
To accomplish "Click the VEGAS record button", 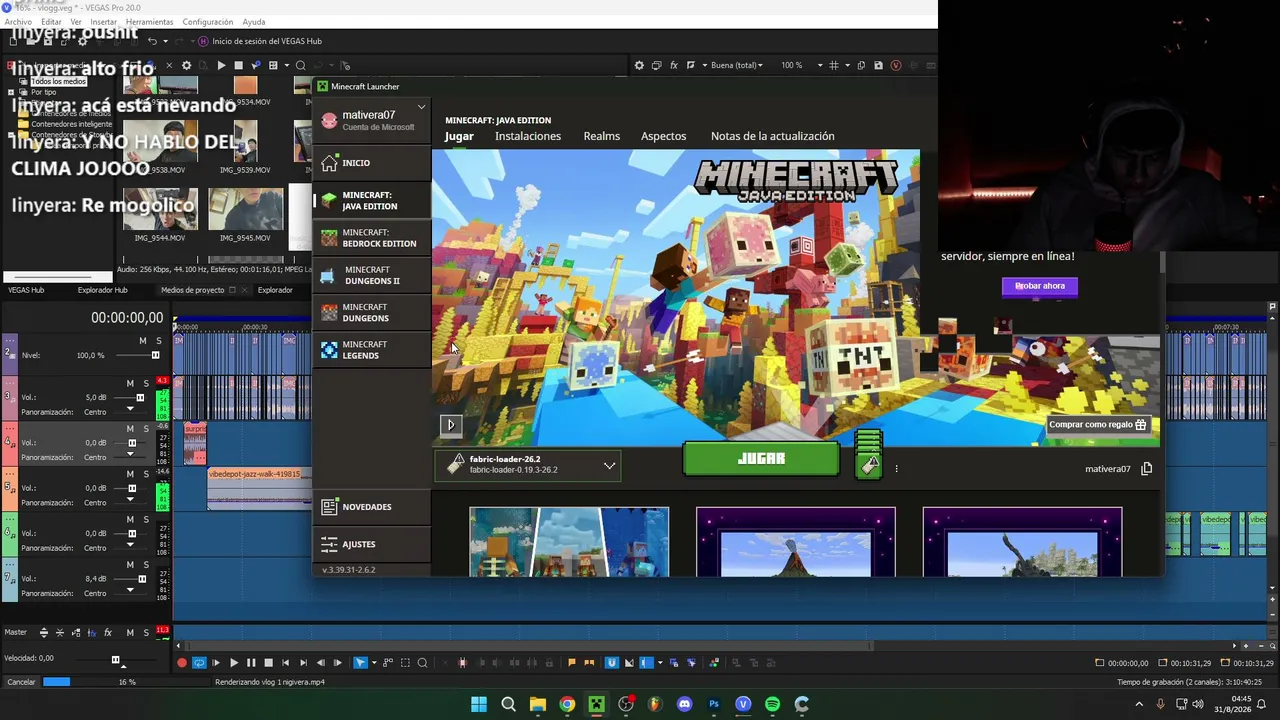I will (x=182, y=662).
